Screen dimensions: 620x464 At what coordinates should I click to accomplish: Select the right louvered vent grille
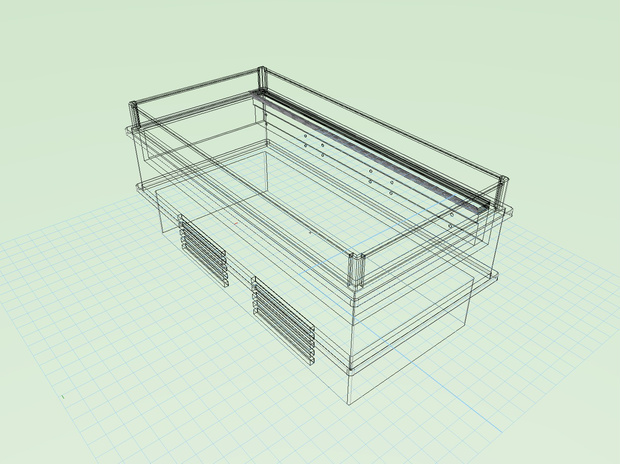(284, 320)
